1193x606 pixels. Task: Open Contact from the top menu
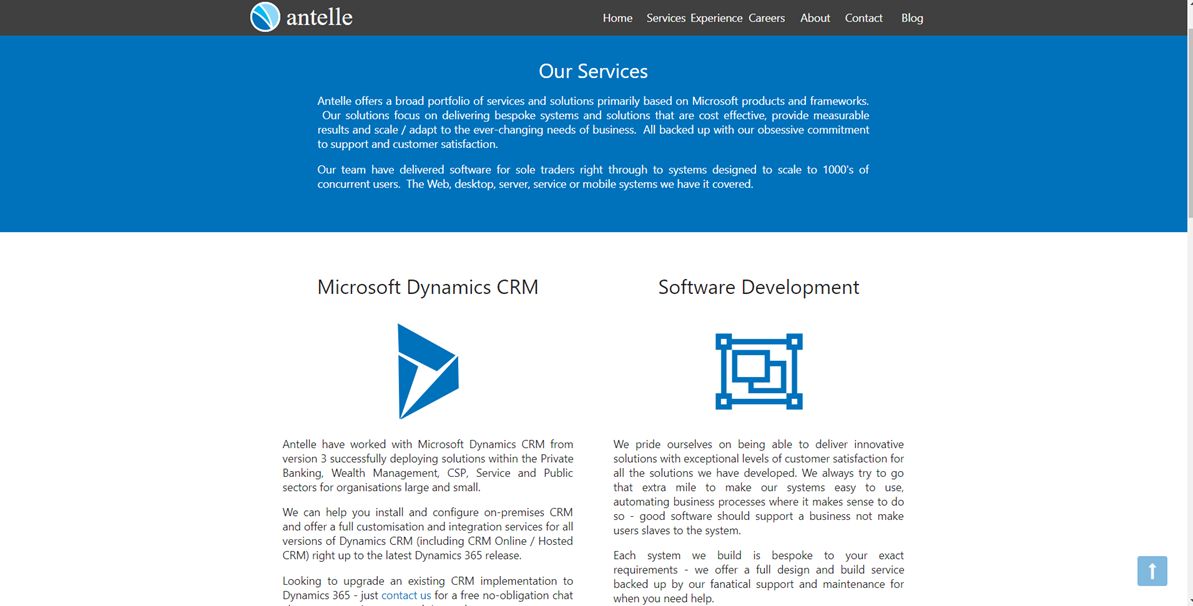863,18
